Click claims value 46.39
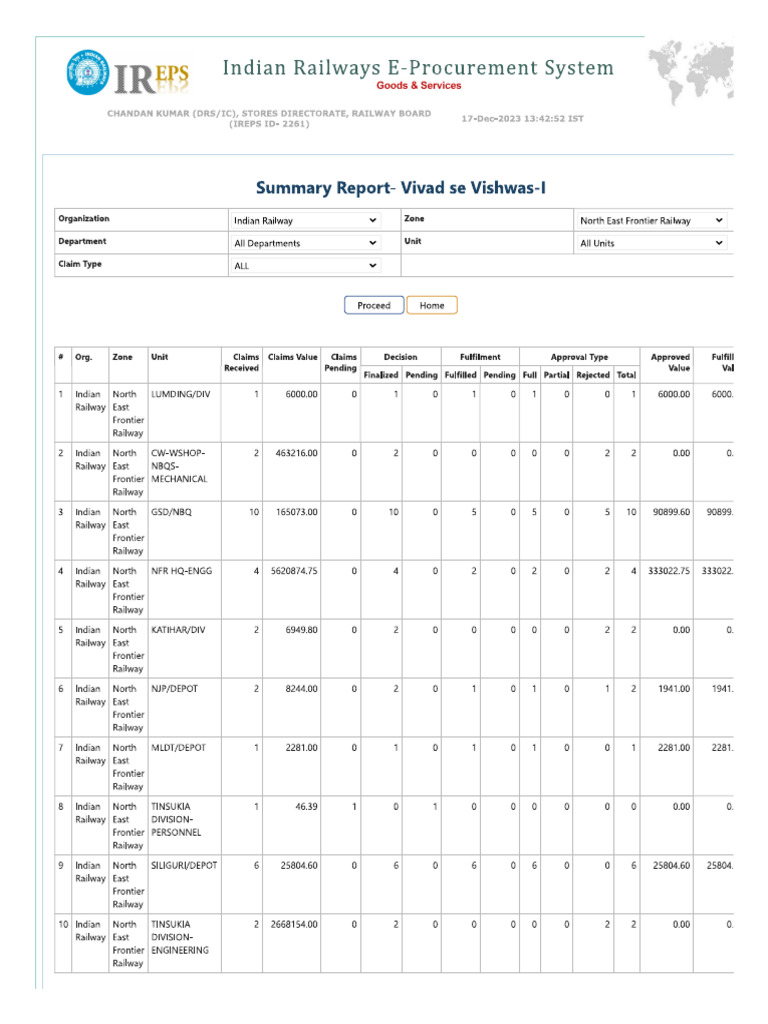The image size is (768, 1024). [306, 807]
